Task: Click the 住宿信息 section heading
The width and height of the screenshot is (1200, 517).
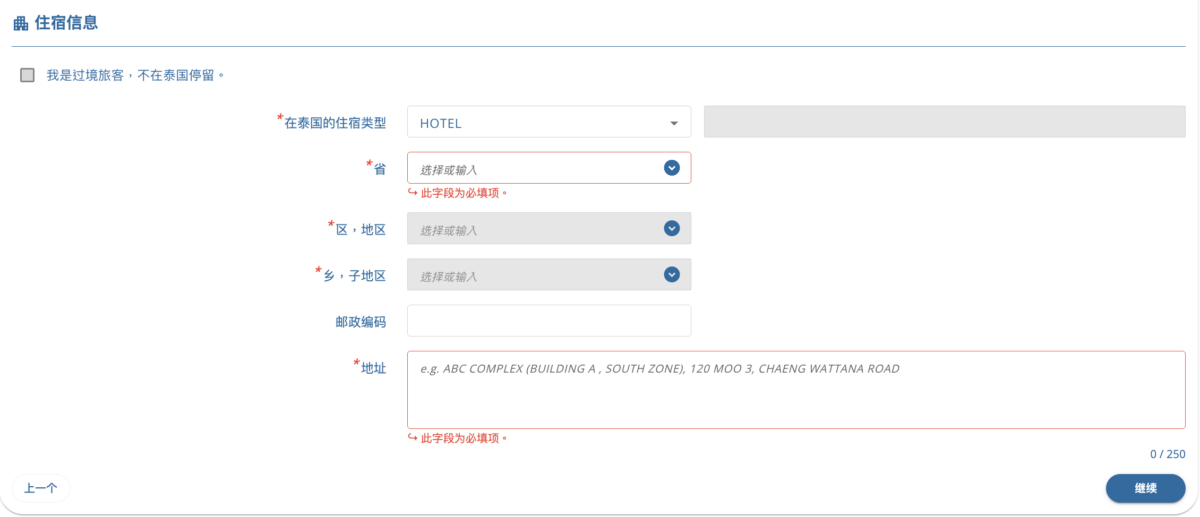Action: (x=66, y=23)
